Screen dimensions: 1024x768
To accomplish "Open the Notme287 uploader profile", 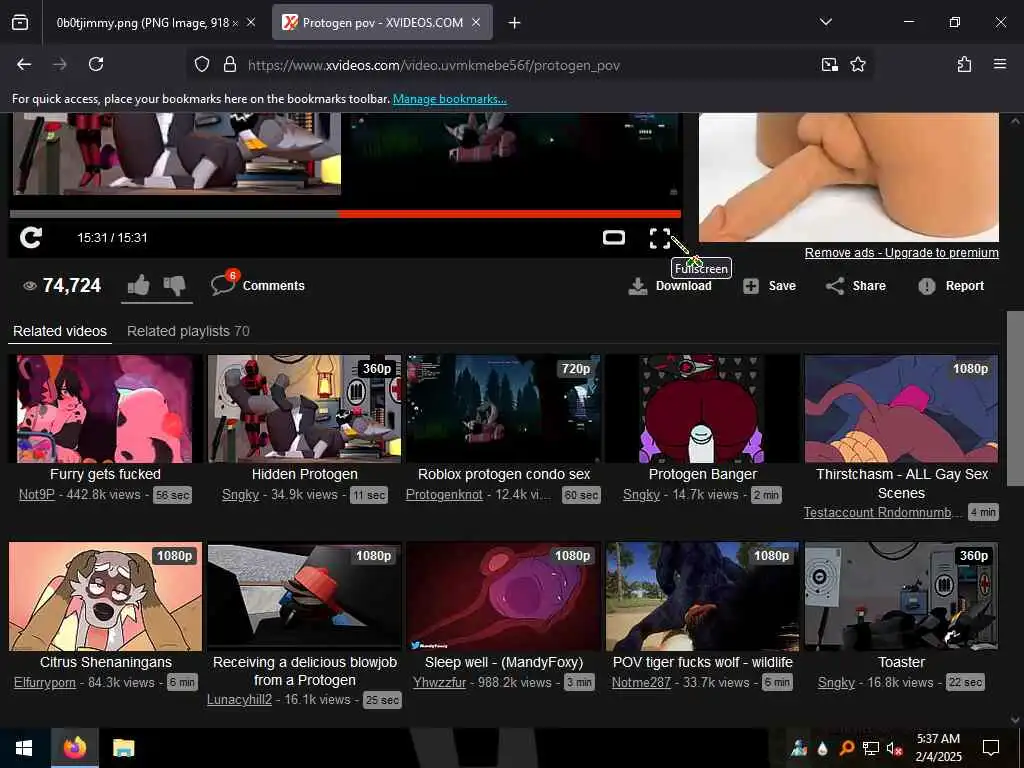I will [641, 682].
